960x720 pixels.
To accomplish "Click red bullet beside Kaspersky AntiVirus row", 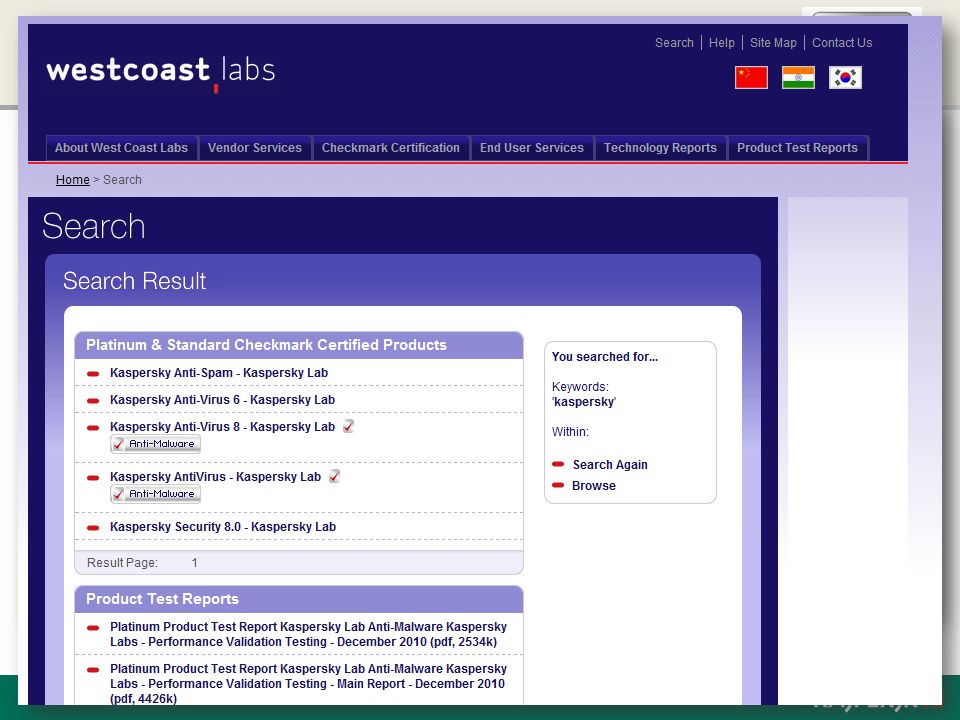I will [93, 478].
